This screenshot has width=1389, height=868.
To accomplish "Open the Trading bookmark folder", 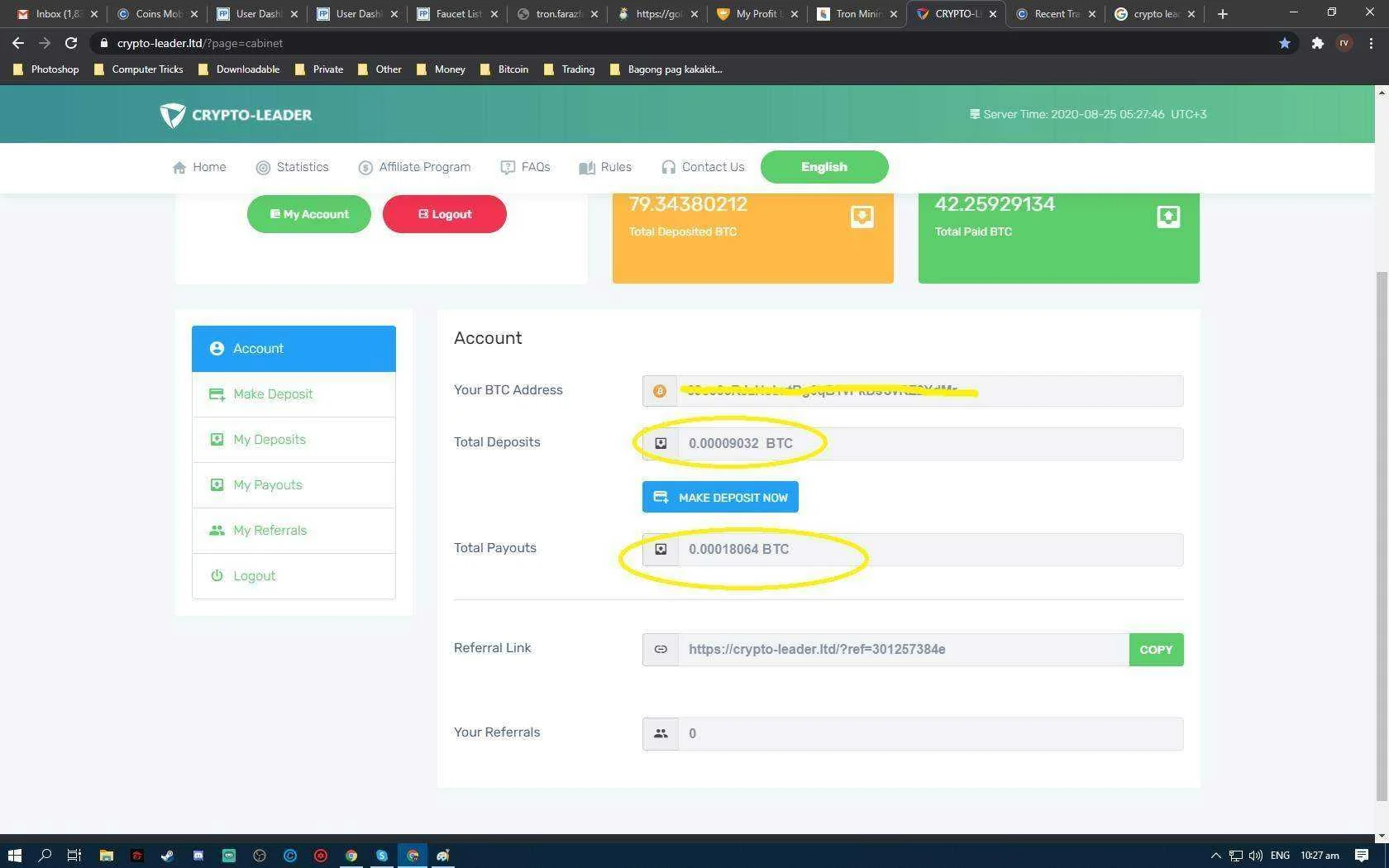I will click(x=569, y=69).
